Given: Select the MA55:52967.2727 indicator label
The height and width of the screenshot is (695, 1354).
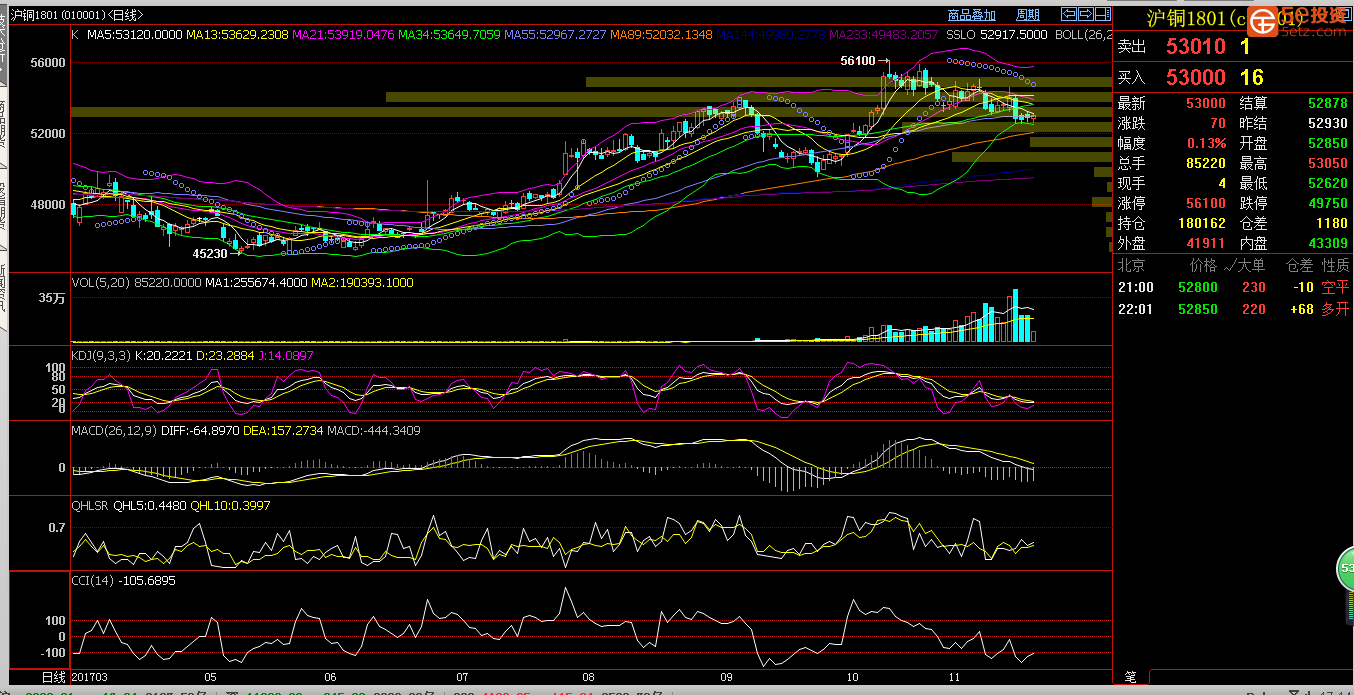Looking at the screenshot, I should pos(555,34).
